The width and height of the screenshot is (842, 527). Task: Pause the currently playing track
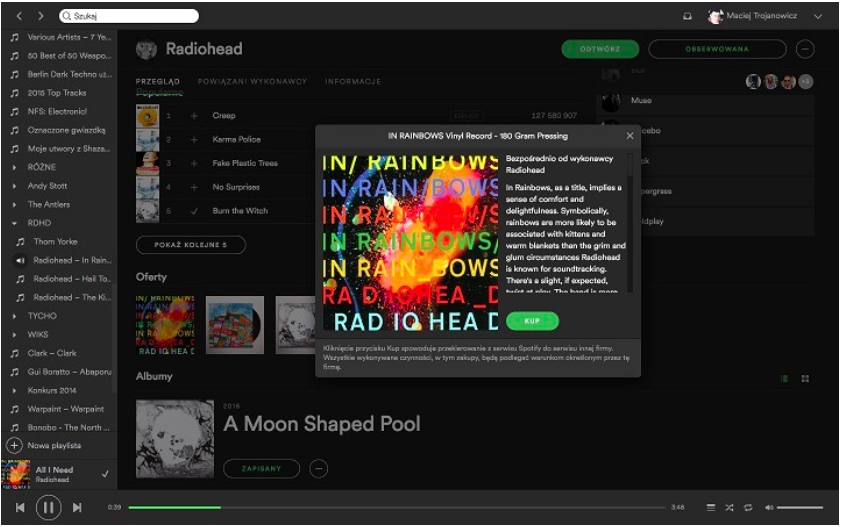48,507
